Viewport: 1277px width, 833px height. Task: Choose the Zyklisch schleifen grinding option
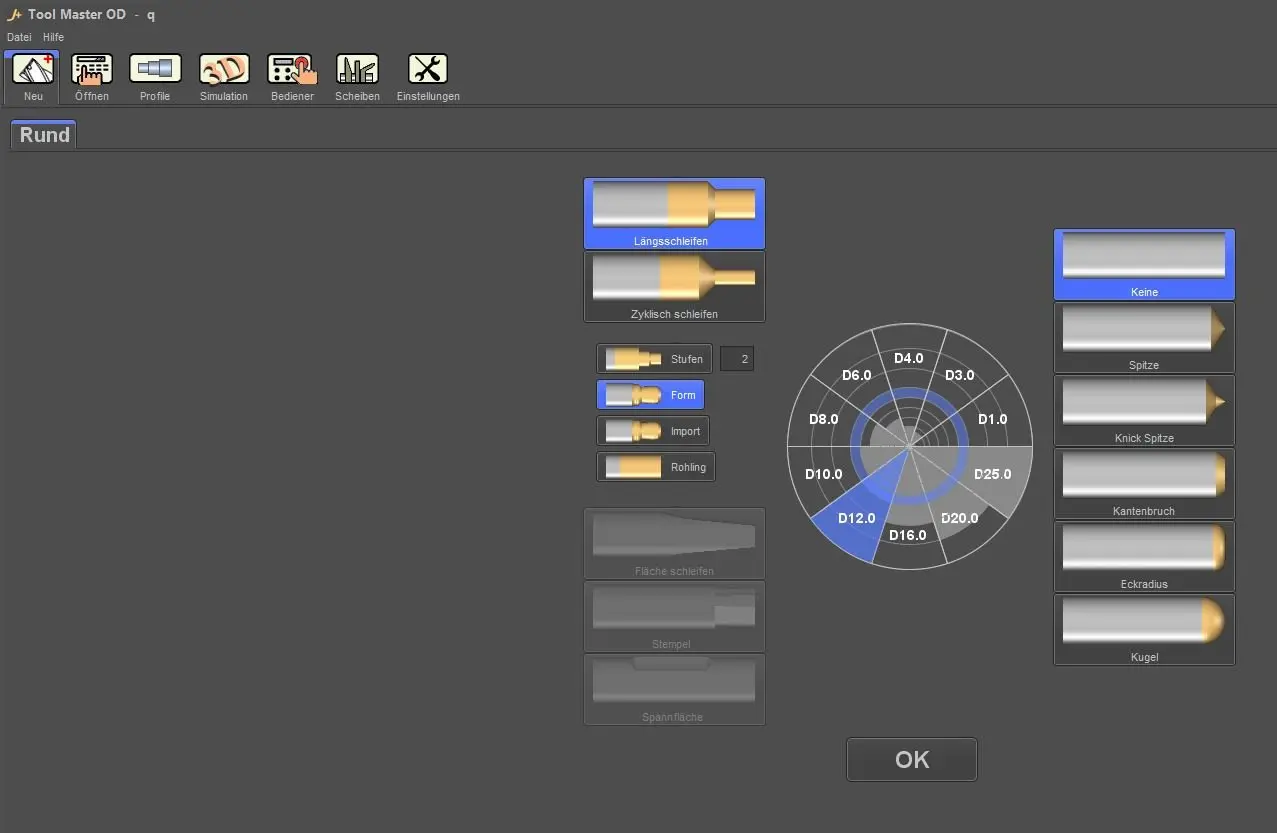[x=674, y=286]
